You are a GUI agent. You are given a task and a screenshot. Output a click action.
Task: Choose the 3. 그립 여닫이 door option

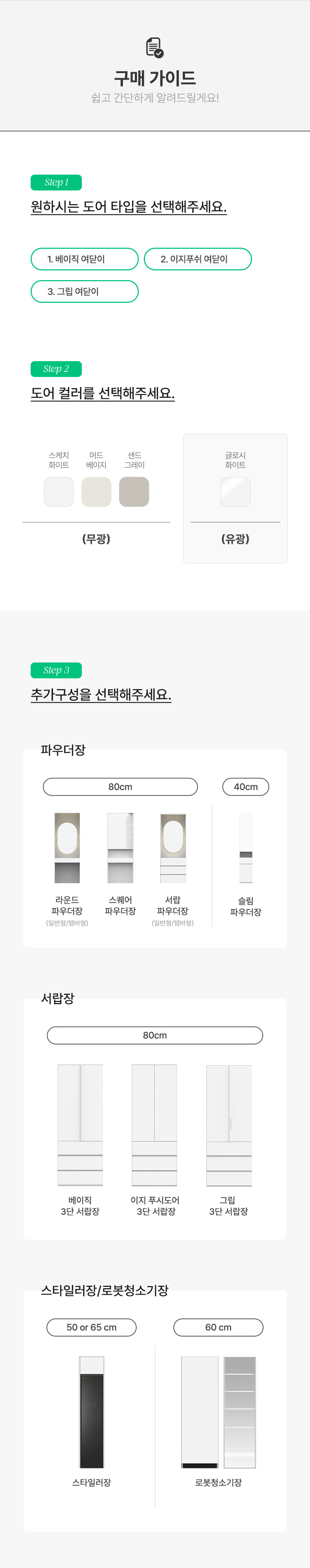click(x=85, y=292)
